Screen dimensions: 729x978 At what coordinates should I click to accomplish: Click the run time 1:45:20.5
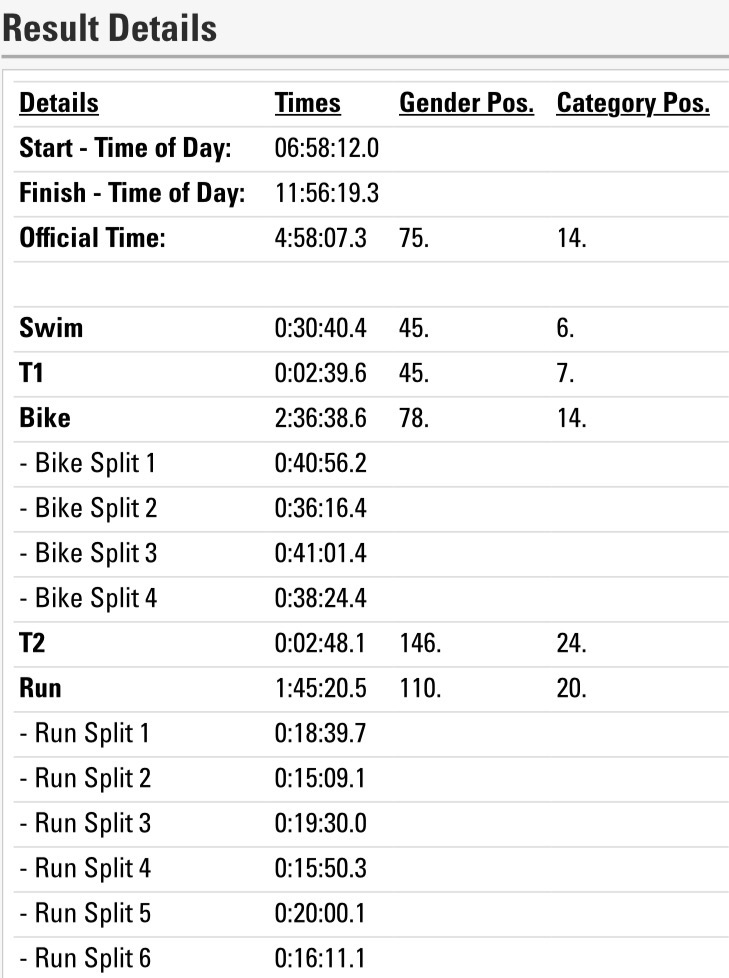coord(320,689)
